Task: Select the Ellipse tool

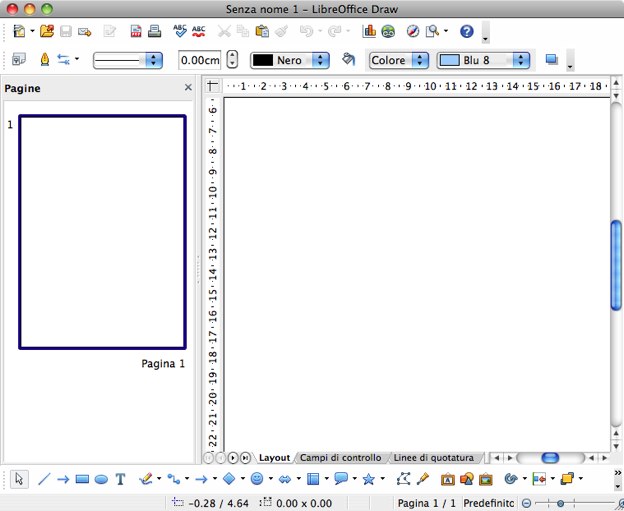Action: point(101,480)
